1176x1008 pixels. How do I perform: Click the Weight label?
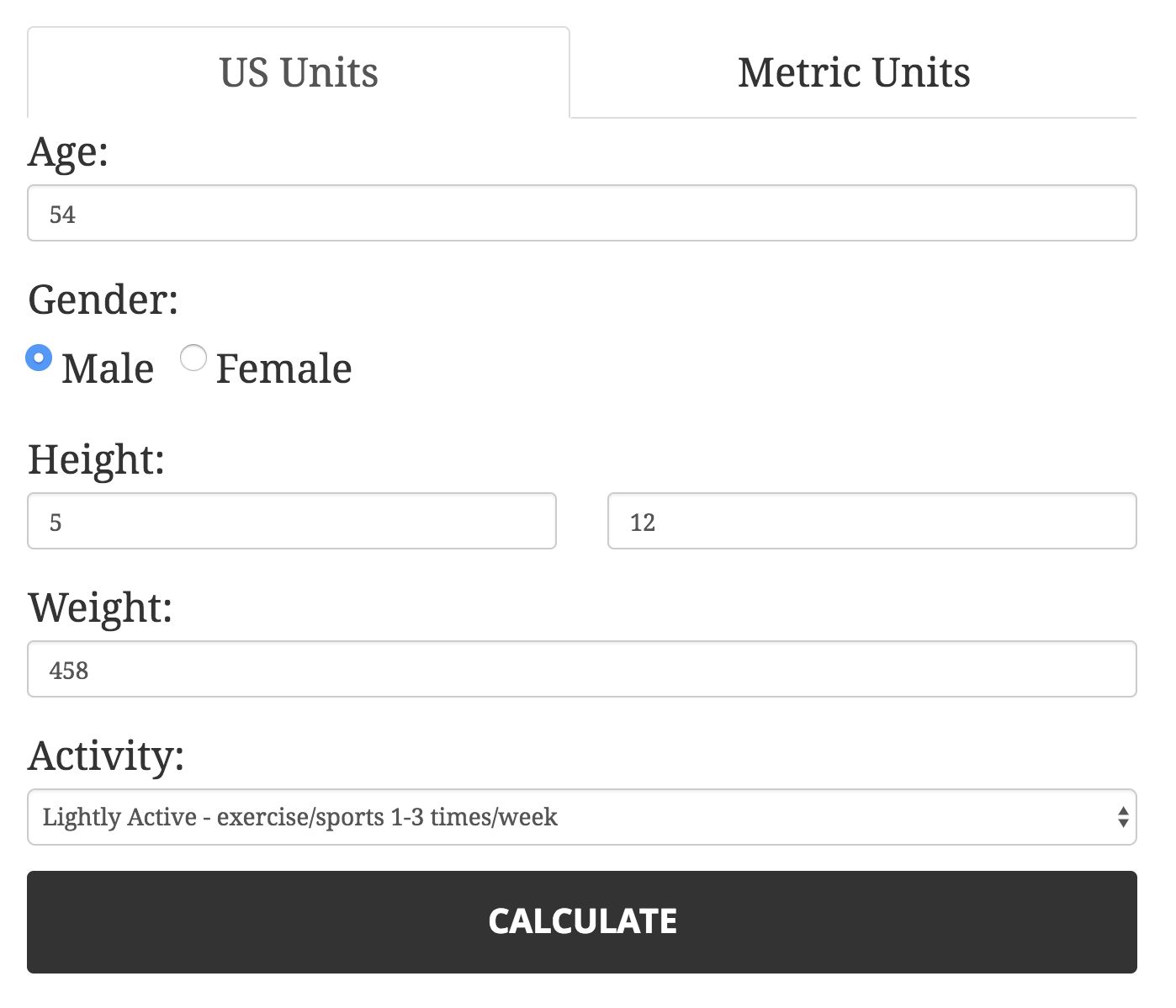(100, 607)
